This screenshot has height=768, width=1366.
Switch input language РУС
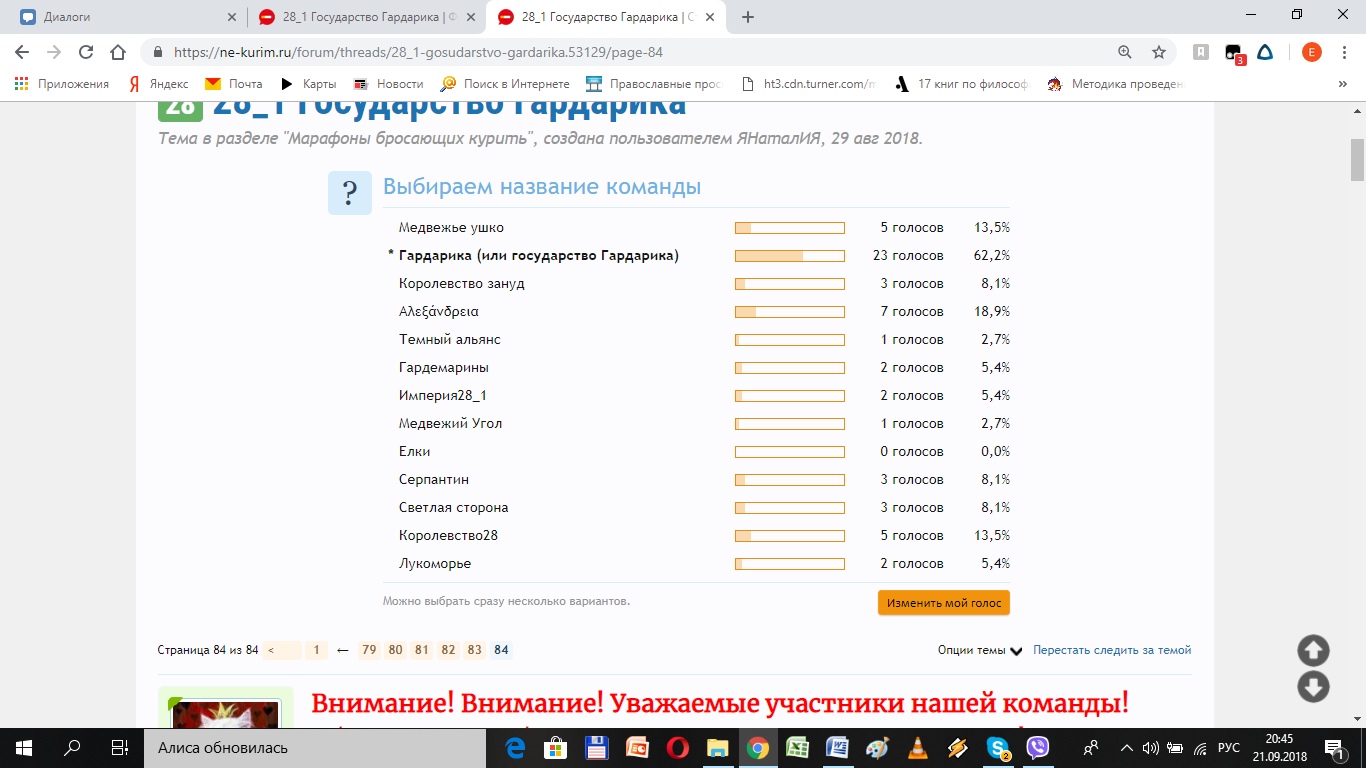pos(1229,748)
